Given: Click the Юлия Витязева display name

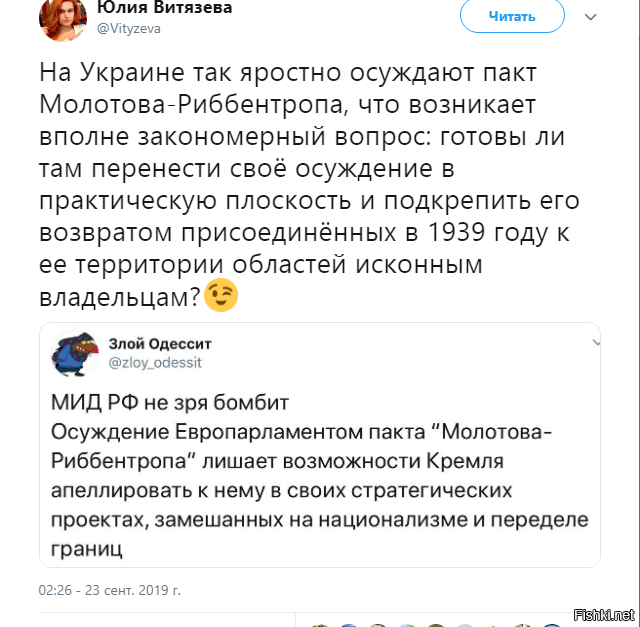Looking at the screenshot, I should click(x=164, y=7).
